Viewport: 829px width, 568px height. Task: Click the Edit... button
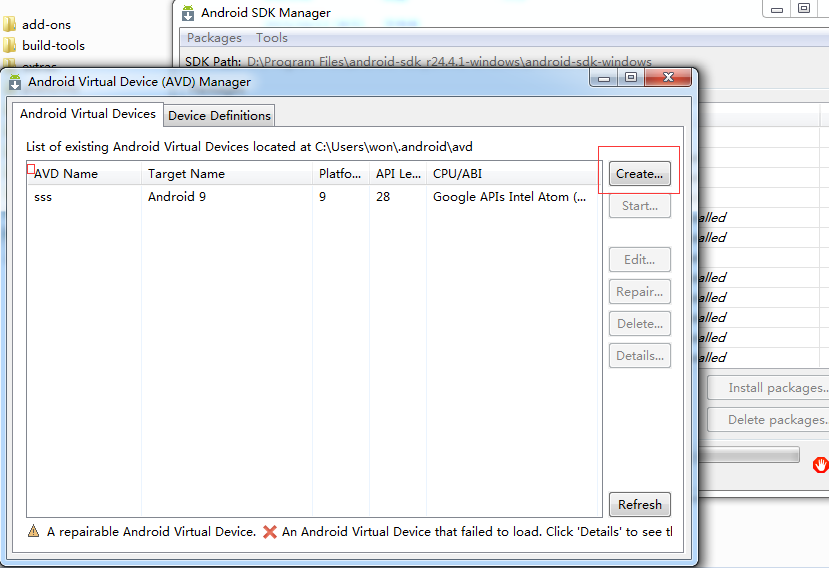click(640, 260)
